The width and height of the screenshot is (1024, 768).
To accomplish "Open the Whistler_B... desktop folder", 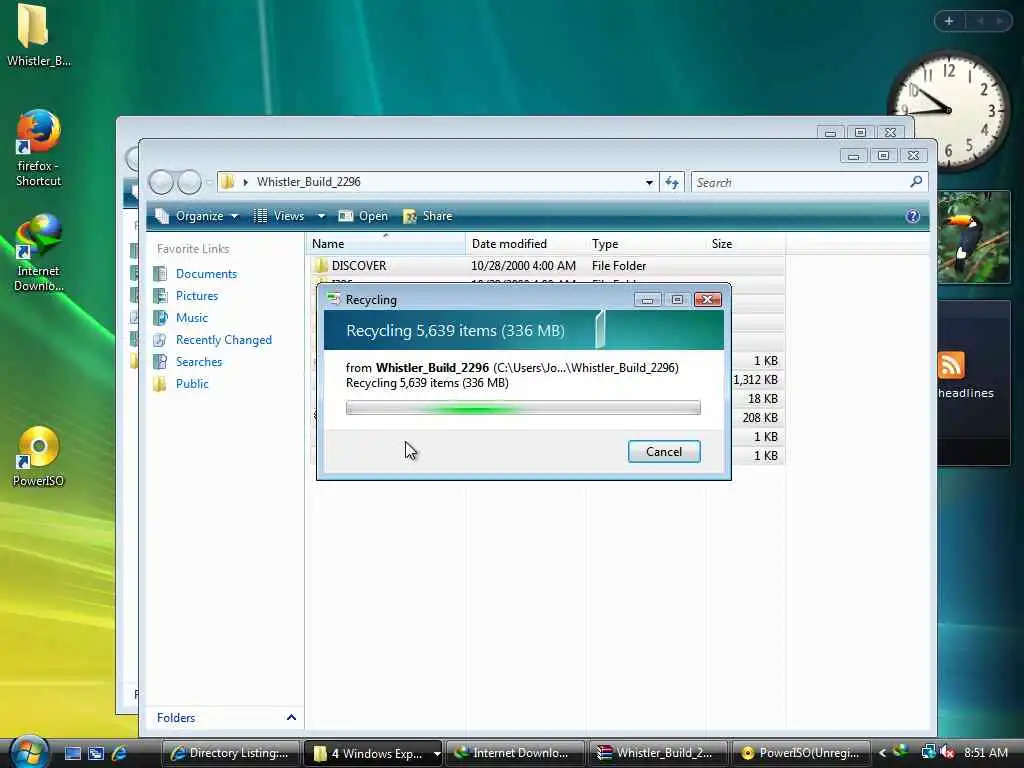I will pos(39,36).
